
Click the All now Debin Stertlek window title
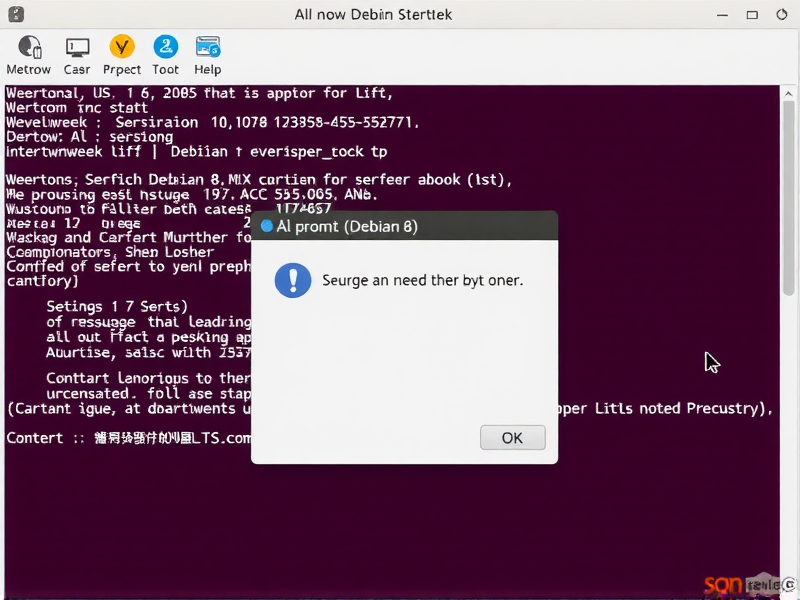coord(373,14)
